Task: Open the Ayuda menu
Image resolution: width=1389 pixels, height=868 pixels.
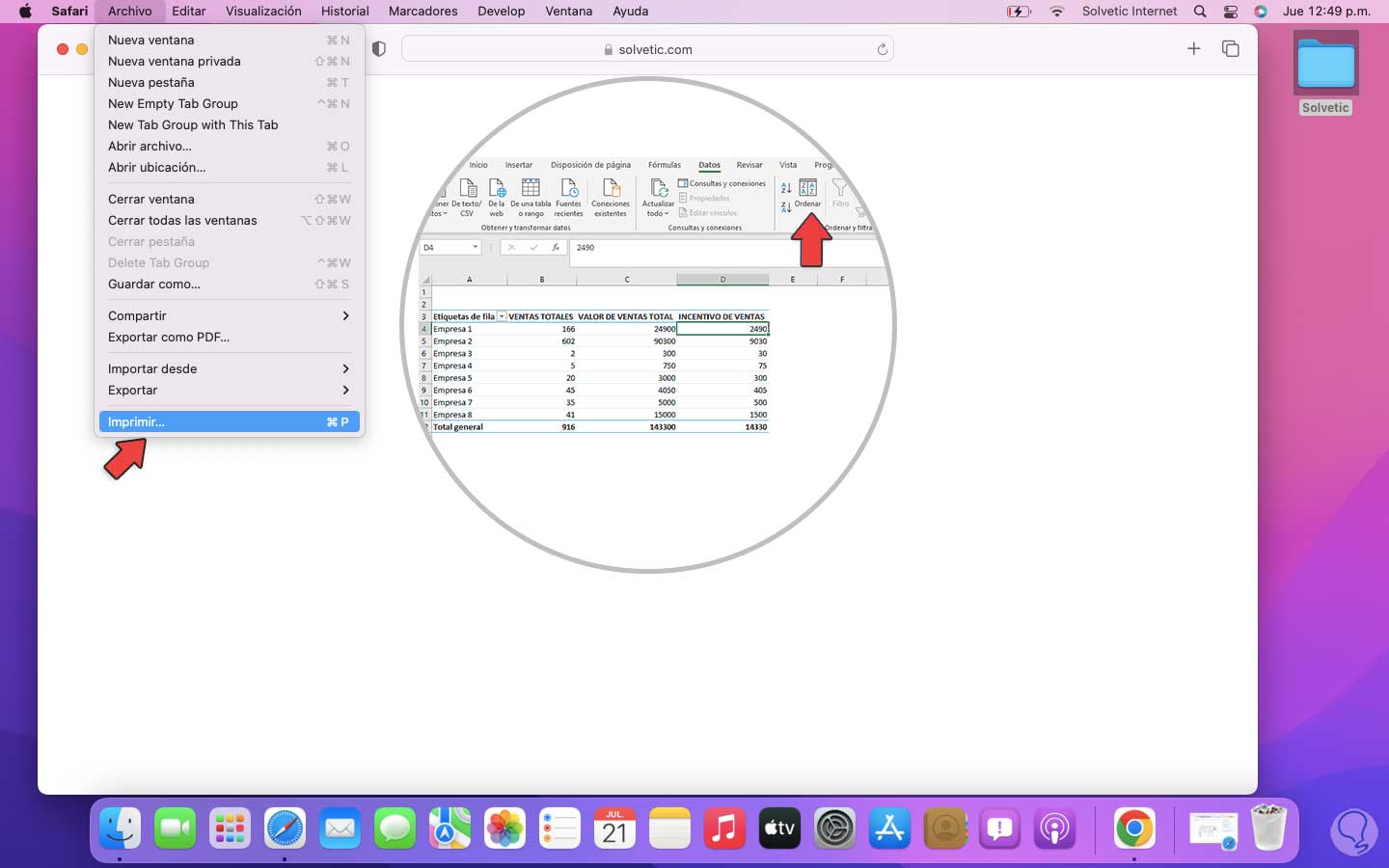Action: pos(631,12)
